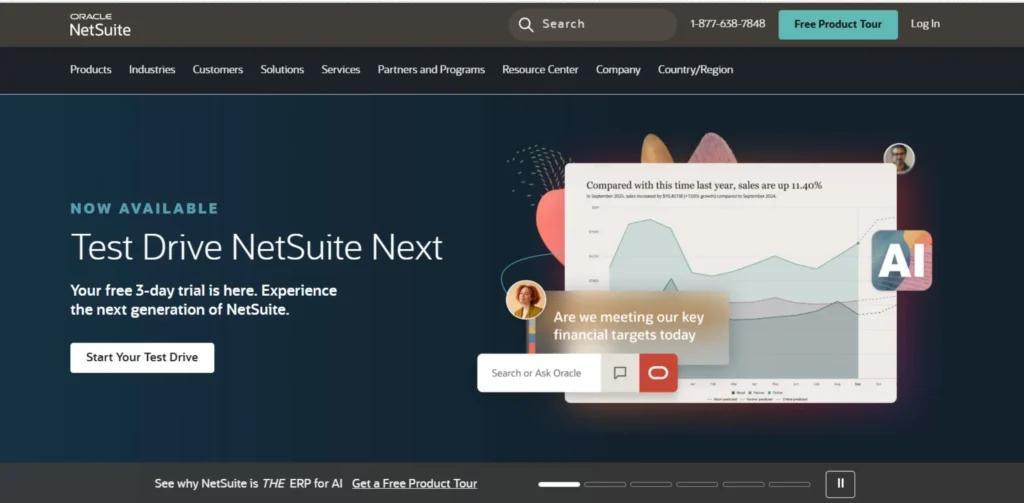This screenshot has height=503, width=1024.
Task: Open the Log In link
Action: [x=925, y=24]
